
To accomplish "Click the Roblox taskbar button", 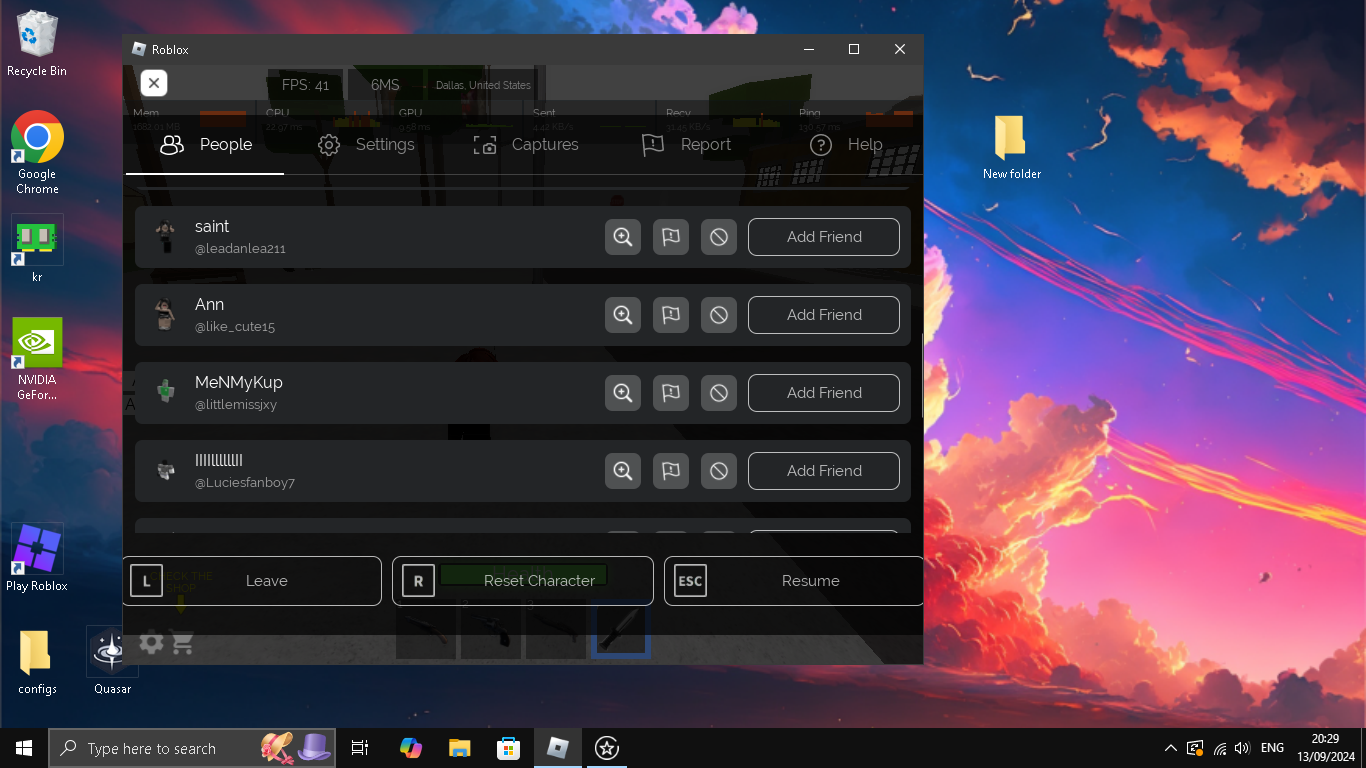I will point(557,748).
